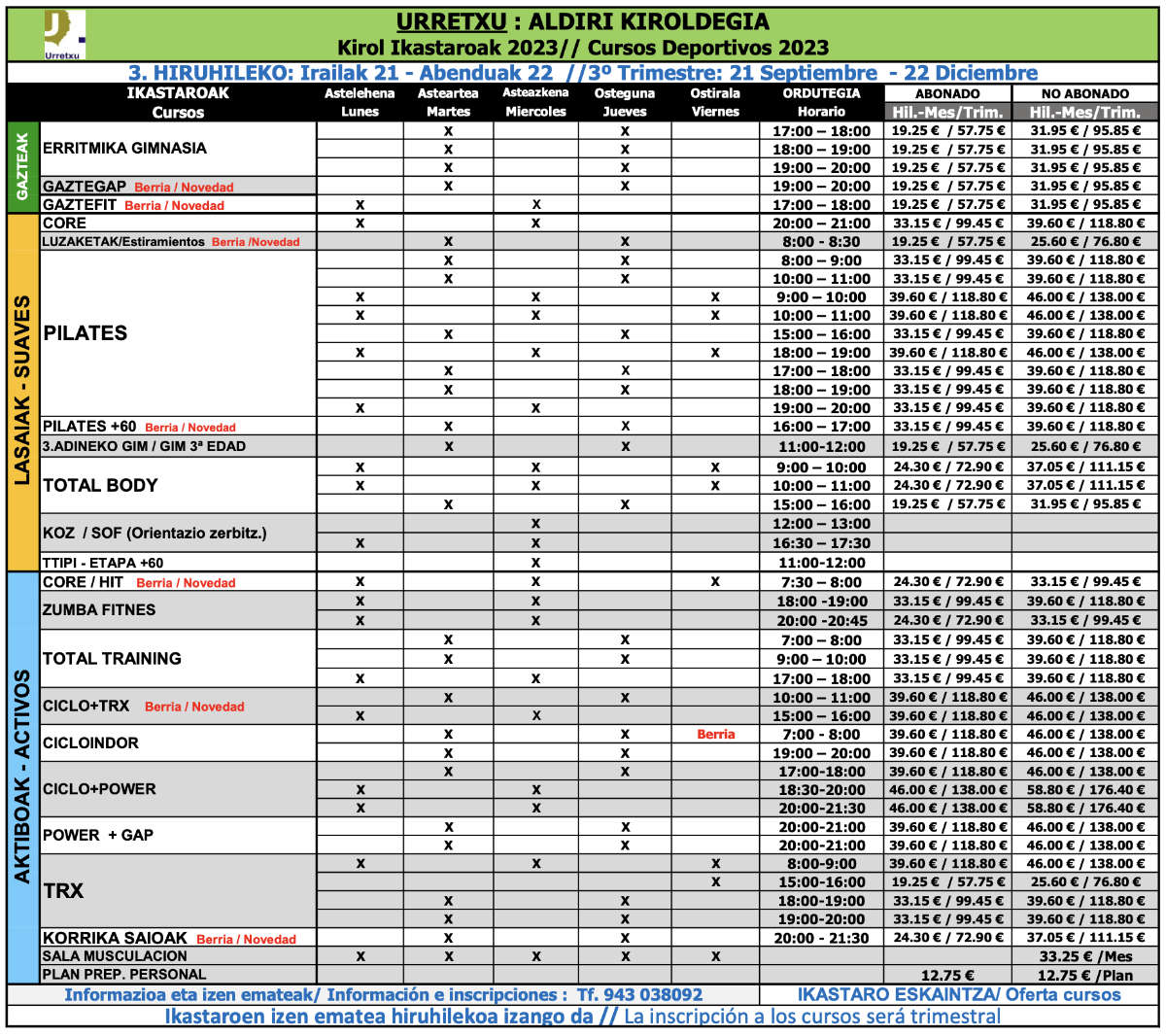
Task: Click the '3. HIRUHILEKO' trimester date line
Action: tap(583, 73)
